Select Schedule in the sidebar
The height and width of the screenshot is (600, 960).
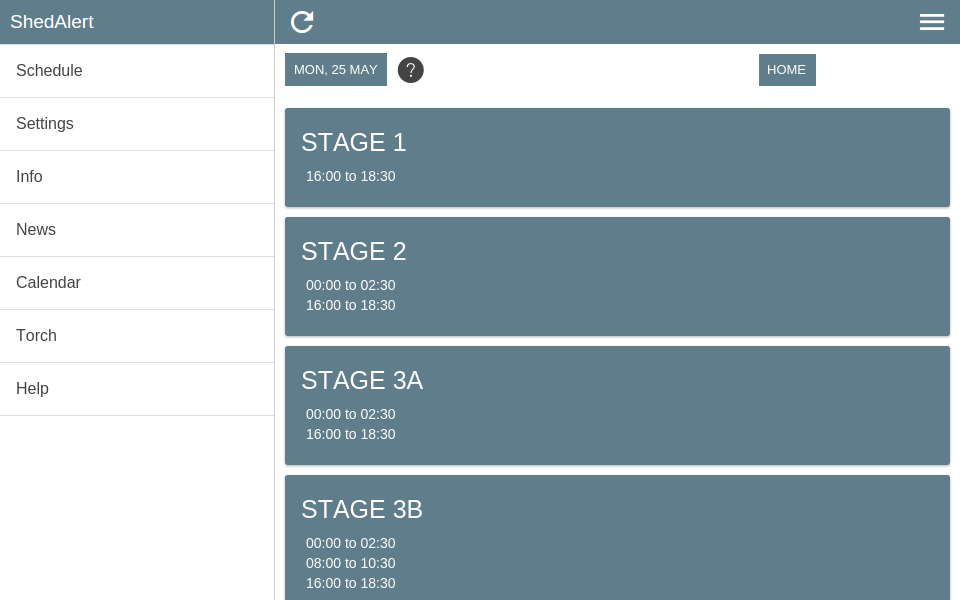click(x=137, y=71)
